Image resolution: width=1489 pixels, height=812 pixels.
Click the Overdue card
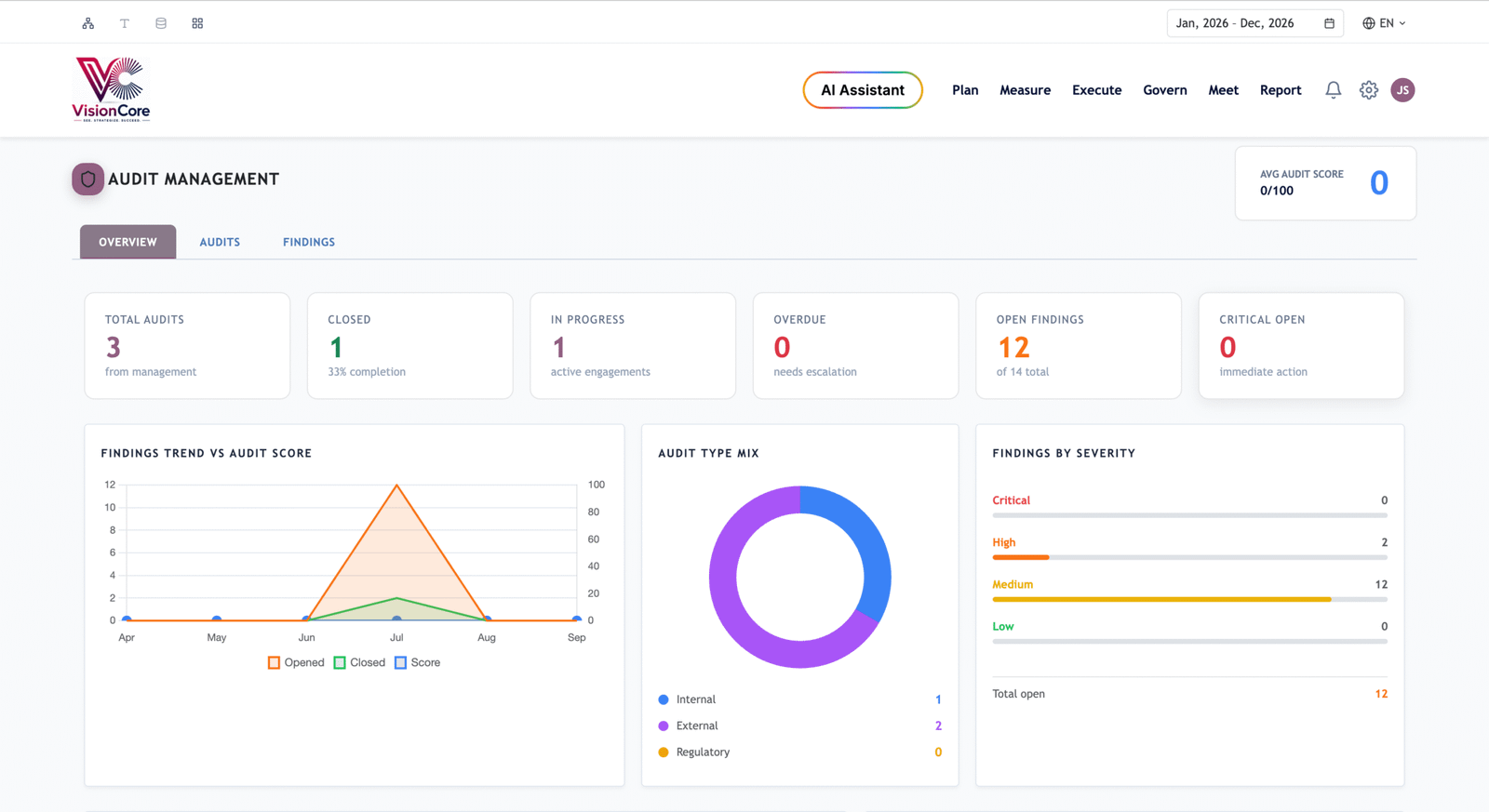click(855, 346)
